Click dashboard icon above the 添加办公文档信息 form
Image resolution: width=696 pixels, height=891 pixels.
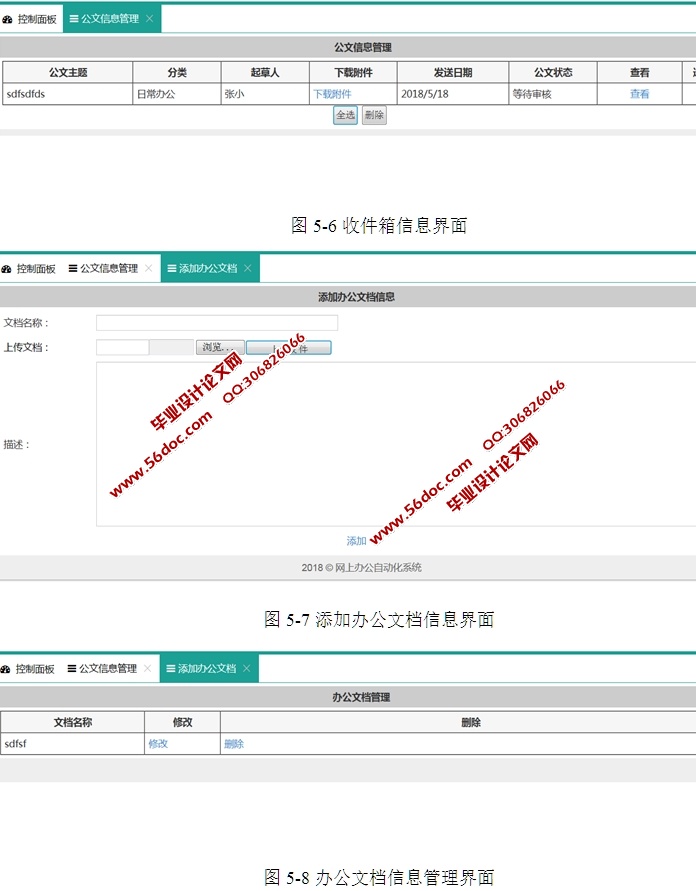7,269
